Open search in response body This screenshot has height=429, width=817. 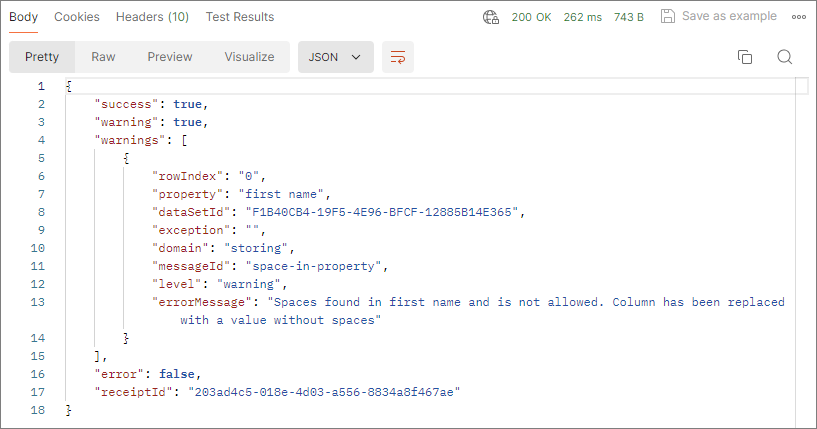[x=784, y=57]
